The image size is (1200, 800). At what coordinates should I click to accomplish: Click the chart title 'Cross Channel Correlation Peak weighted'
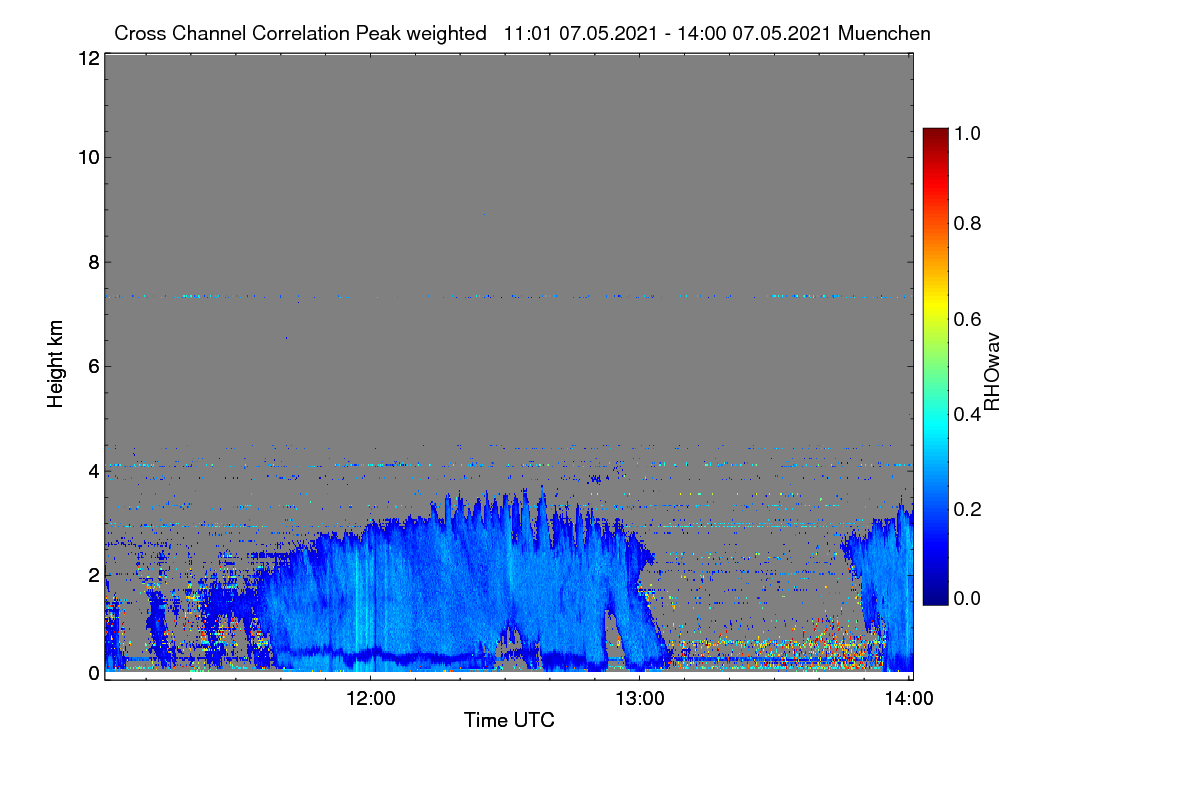tap(300, 33)
